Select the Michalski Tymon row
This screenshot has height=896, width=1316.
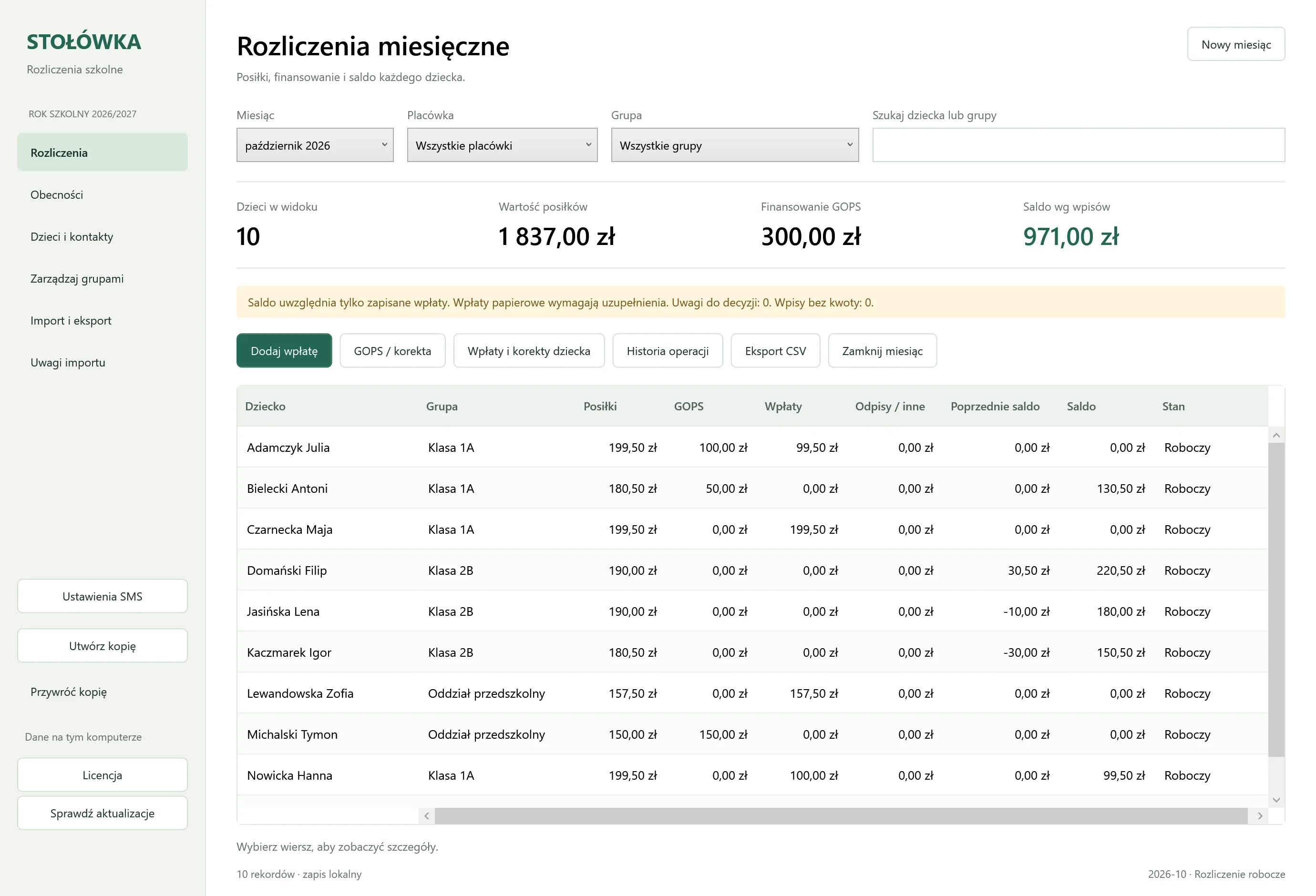(752, 734)
